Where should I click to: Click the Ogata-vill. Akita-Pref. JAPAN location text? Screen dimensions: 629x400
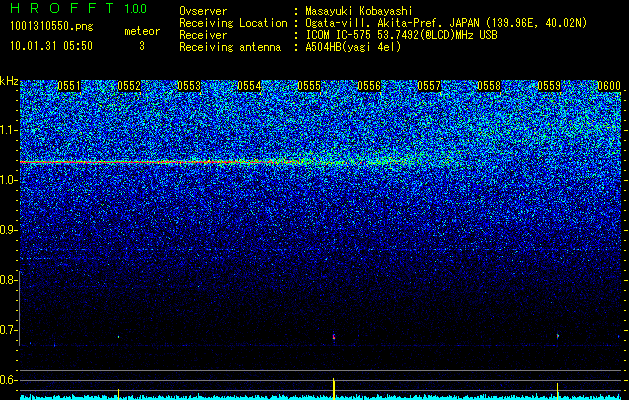point(446,23)
